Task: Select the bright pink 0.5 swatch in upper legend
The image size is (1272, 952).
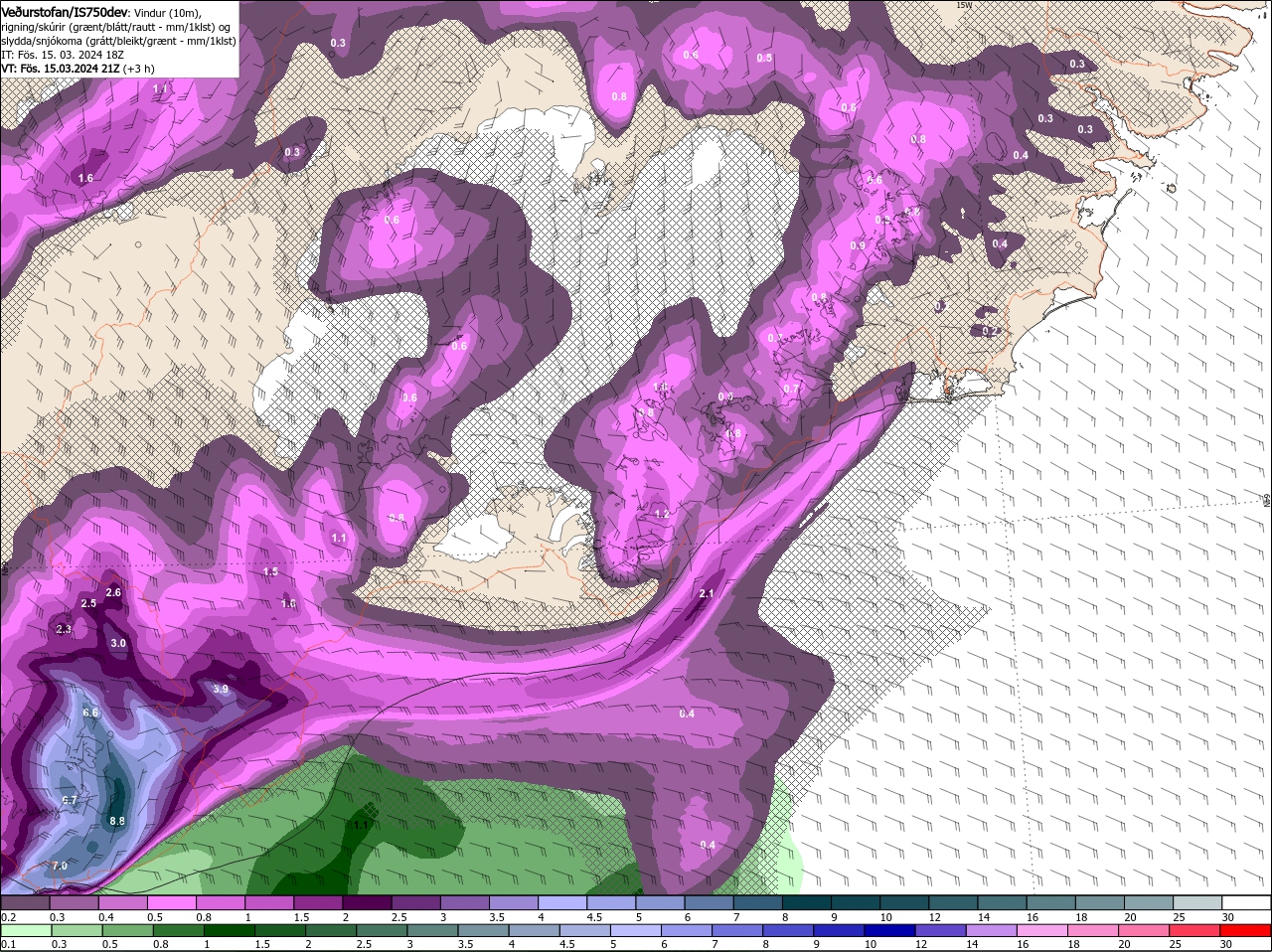Action: 171,902
